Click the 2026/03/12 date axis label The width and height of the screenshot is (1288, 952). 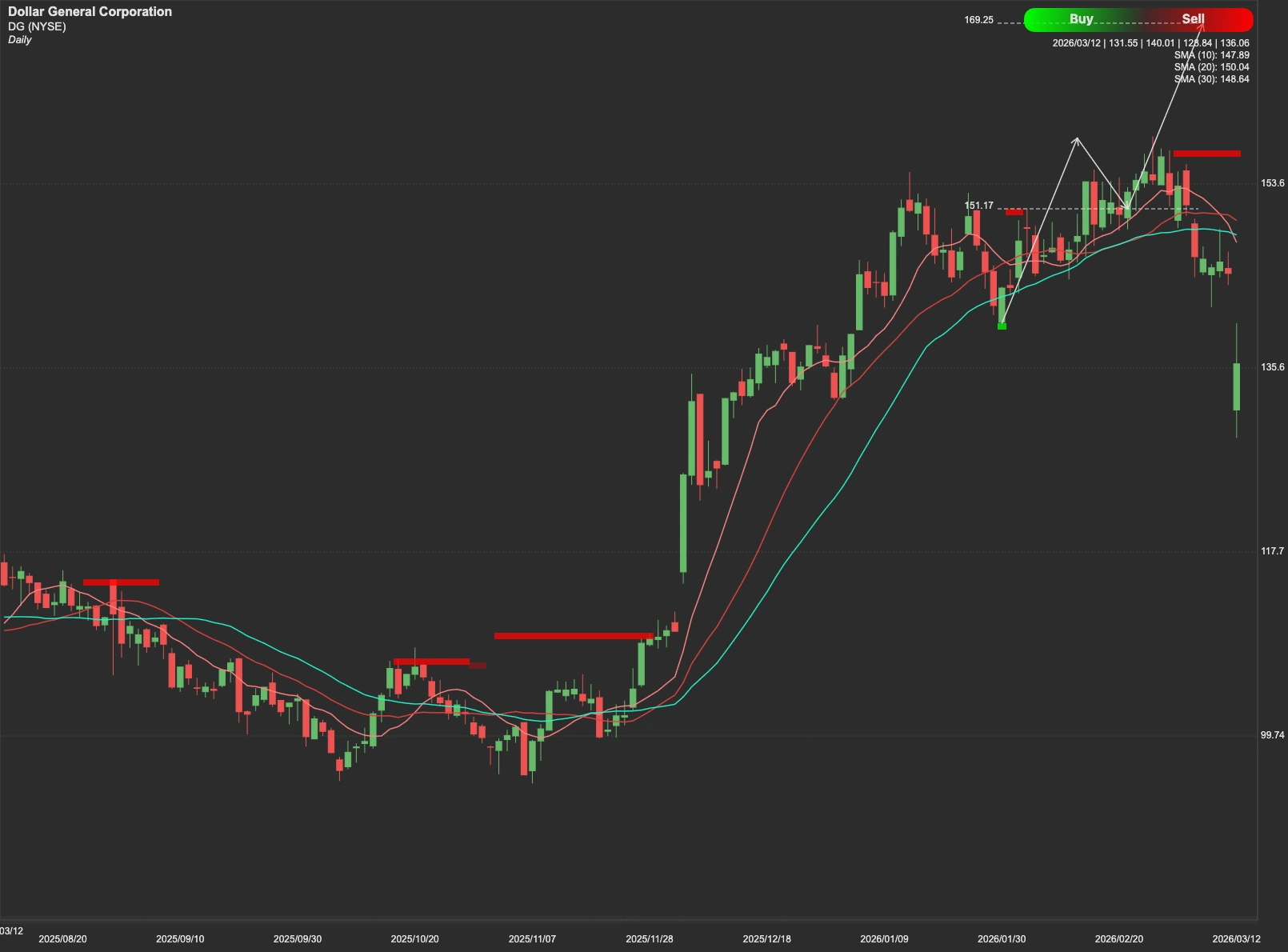1236,939
